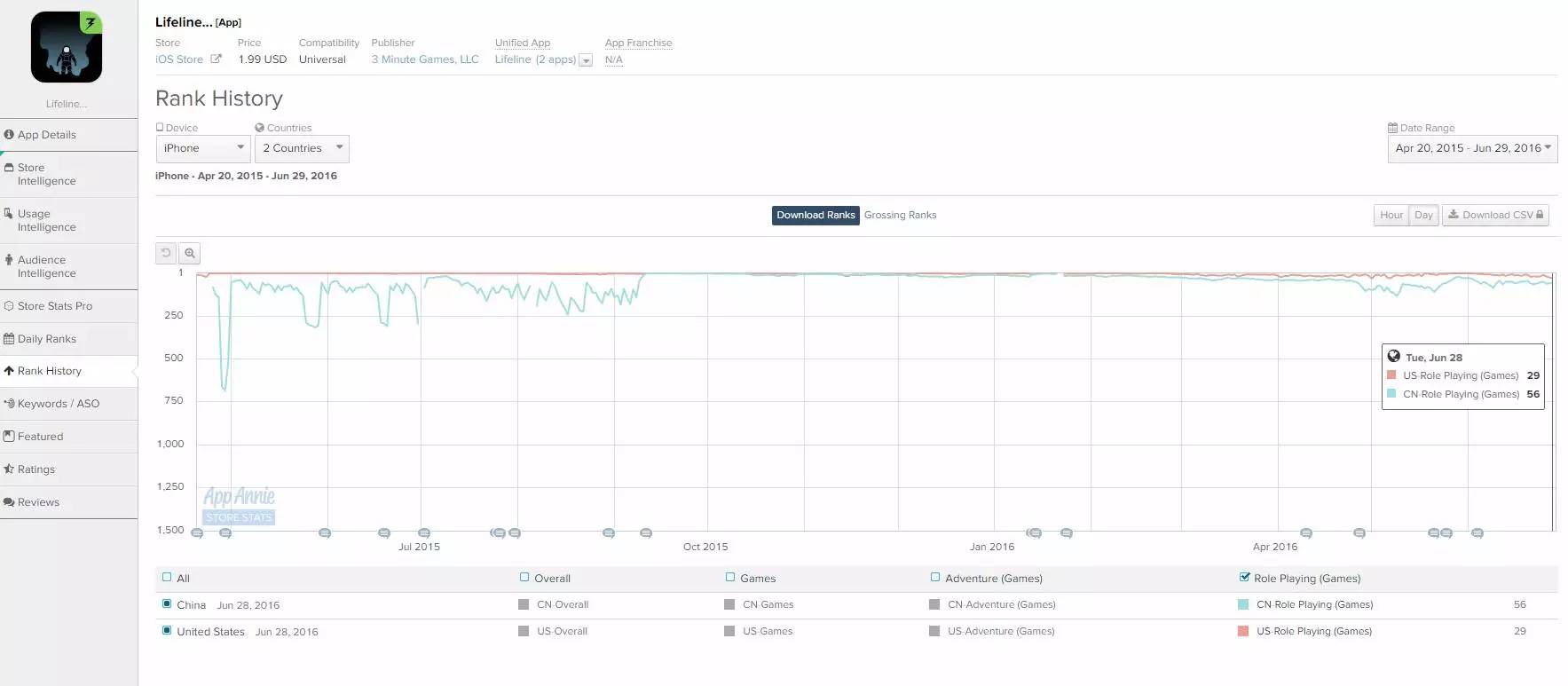
Task: Open the iPhone device dropdown
Action: click(203, 148)
